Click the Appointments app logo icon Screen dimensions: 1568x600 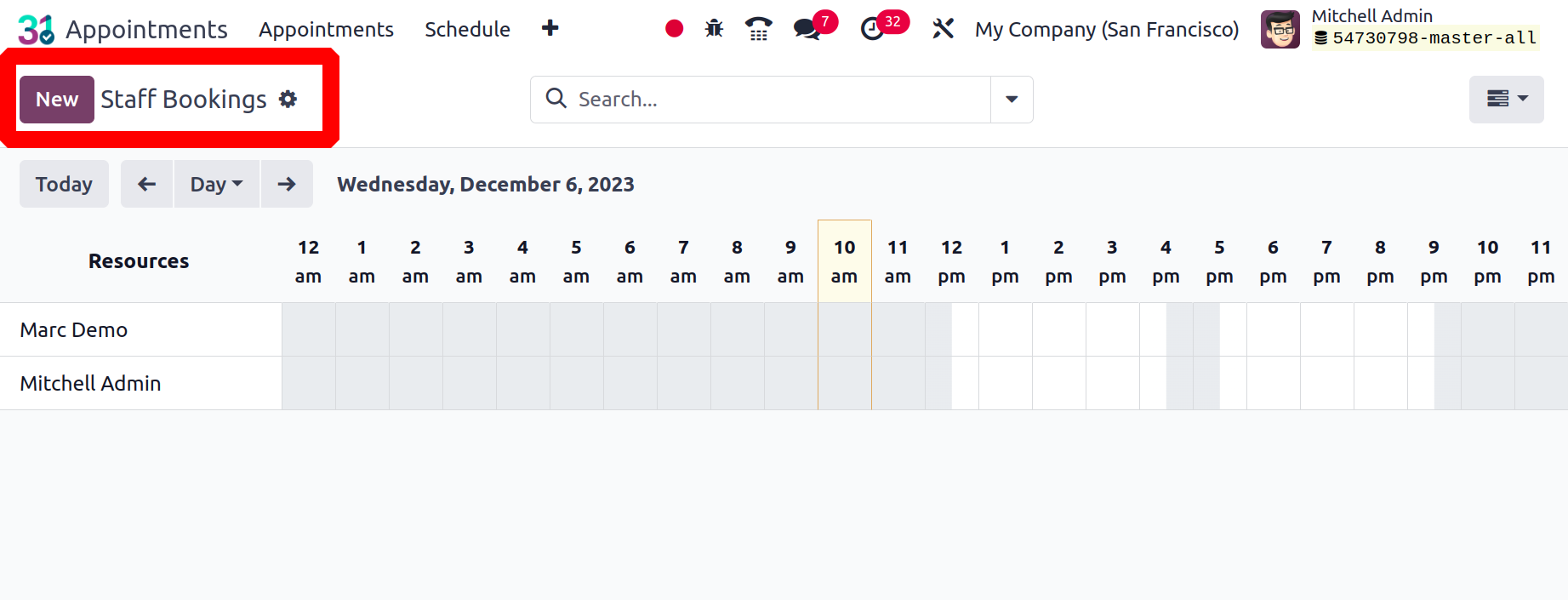tap(37, 30)
